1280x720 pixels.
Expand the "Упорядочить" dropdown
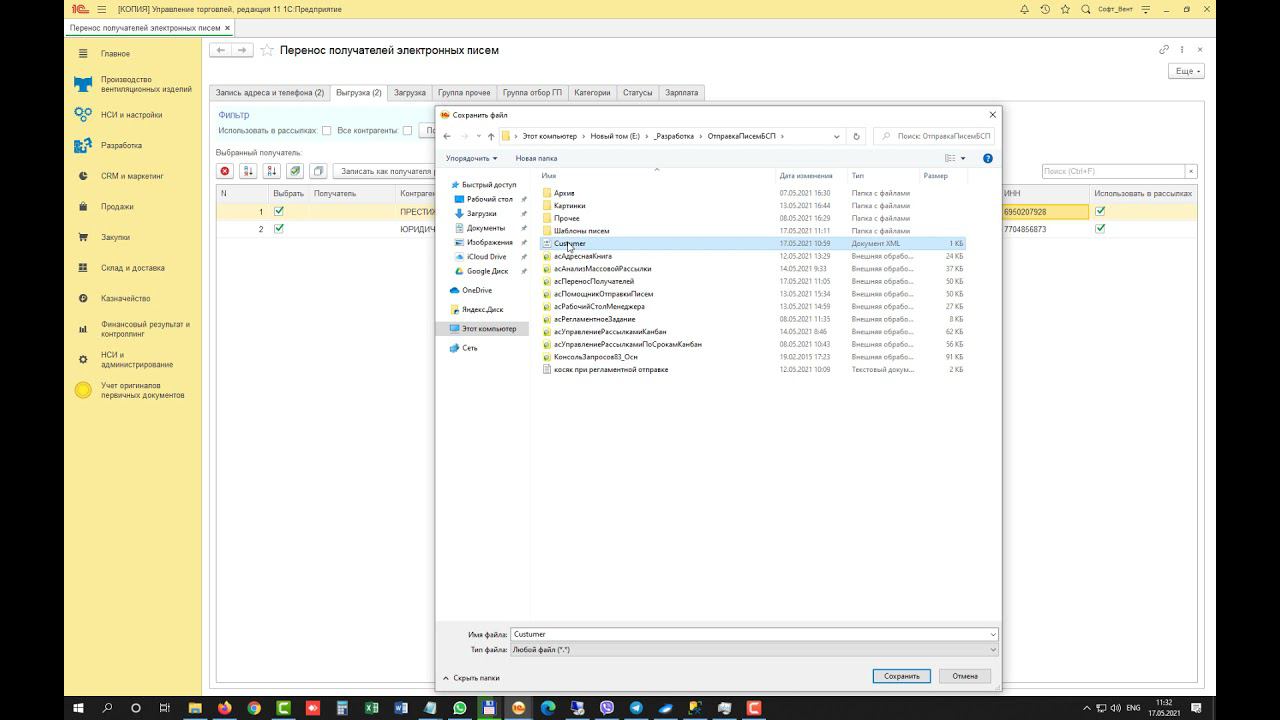tap(471, 158)
